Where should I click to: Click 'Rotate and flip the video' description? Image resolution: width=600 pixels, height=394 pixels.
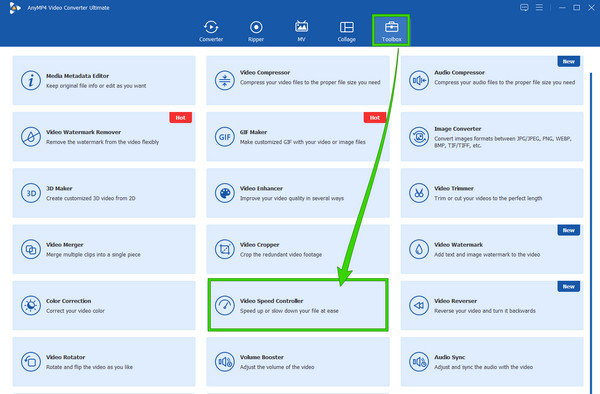click(89, 367)
